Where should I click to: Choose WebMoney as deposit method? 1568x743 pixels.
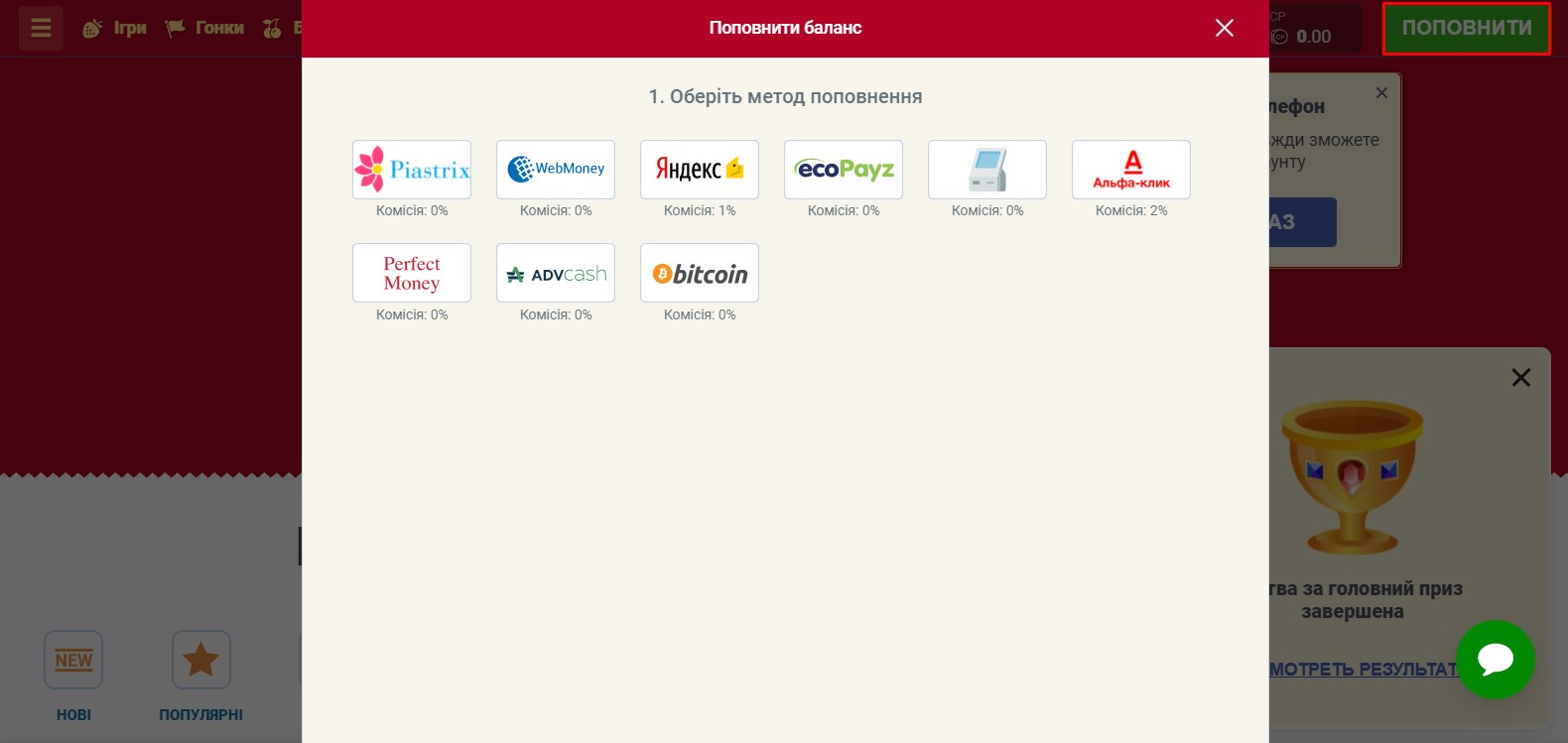[x=556, y=170]
